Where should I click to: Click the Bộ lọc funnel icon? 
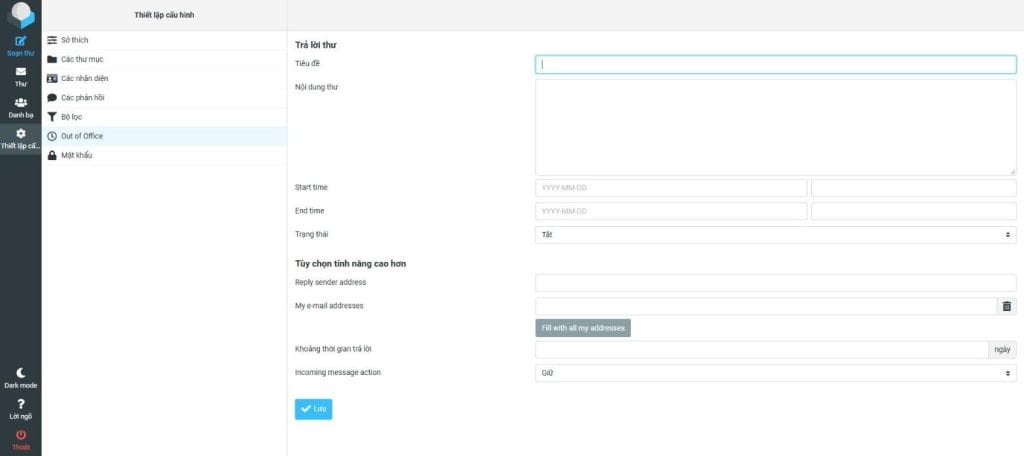click(x=52, y=117)
